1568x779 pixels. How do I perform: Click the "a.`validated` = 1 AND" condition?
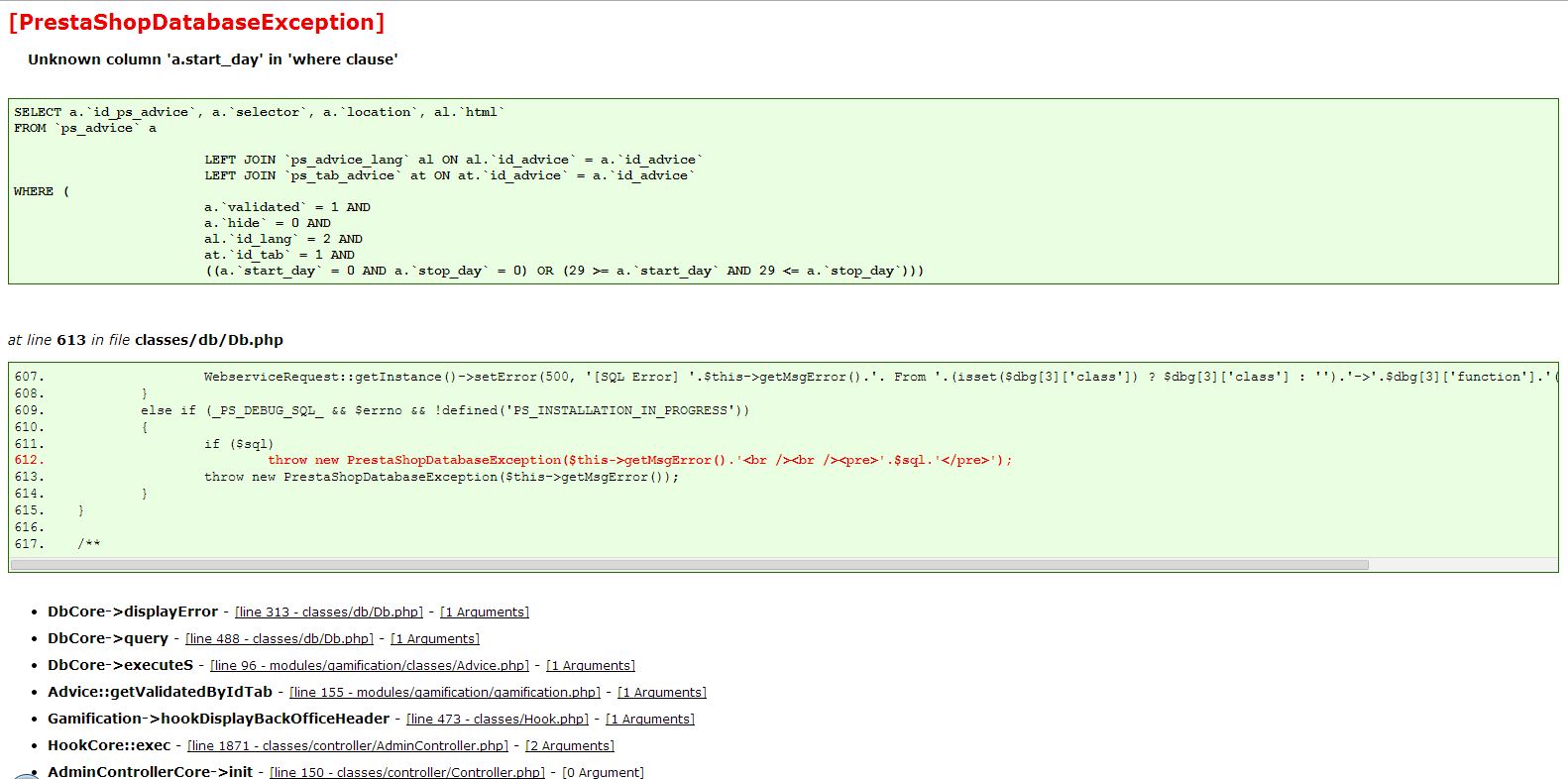pos(287,207)
